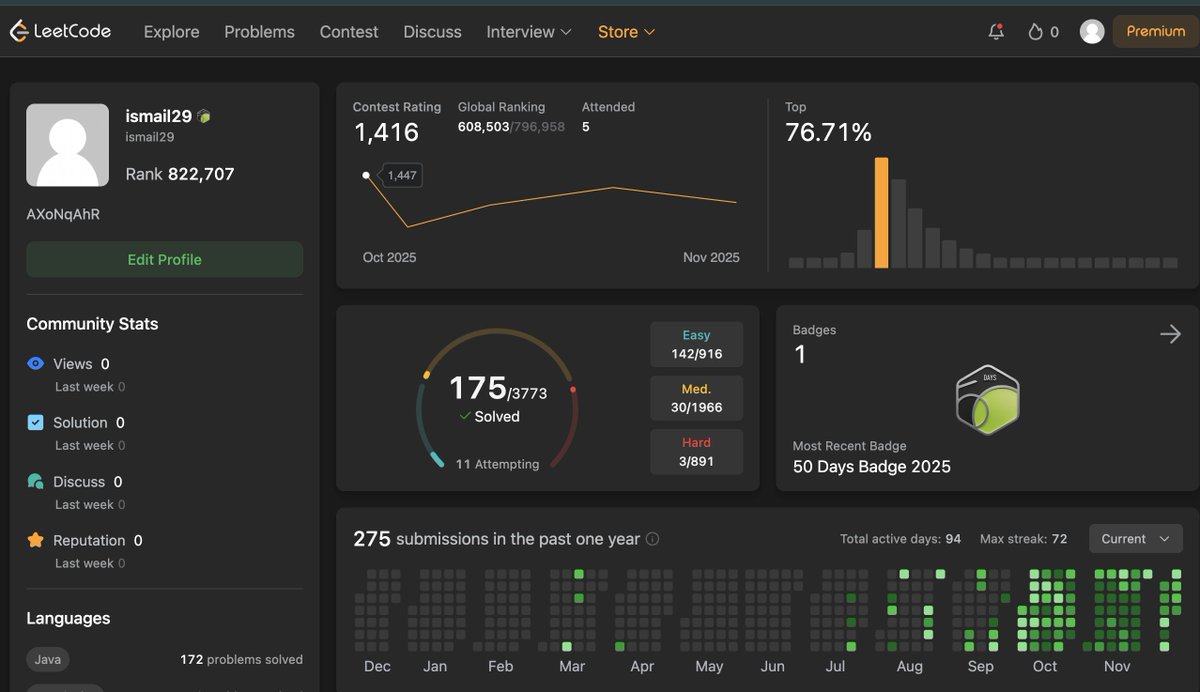
Task: Open the Explore page
Action: pos(171,32)
